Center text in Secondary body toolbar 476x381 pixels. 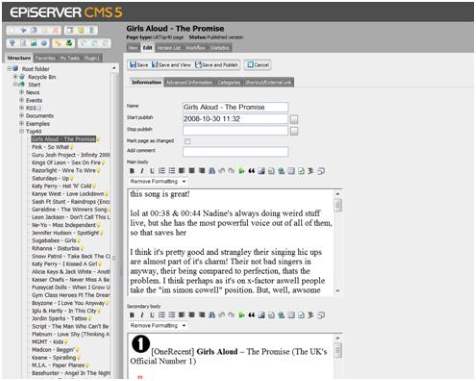(x=192, y=315)
